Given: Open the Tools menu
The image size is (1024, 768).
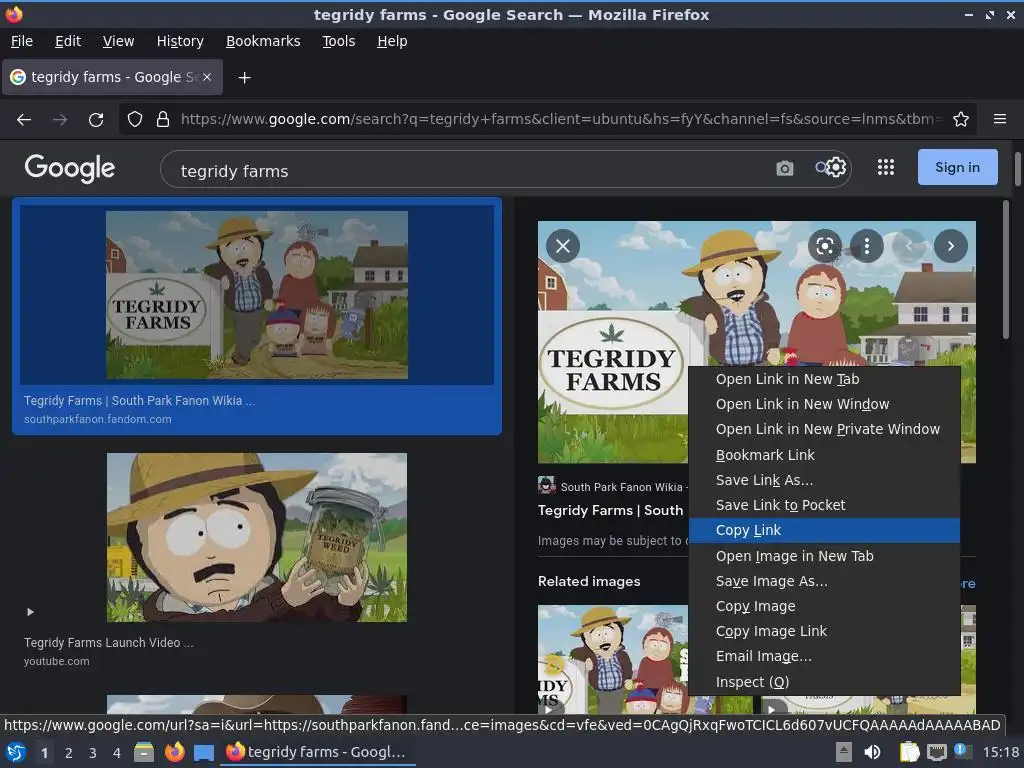Looking at the screenshot, I should (x=338, y=41).
